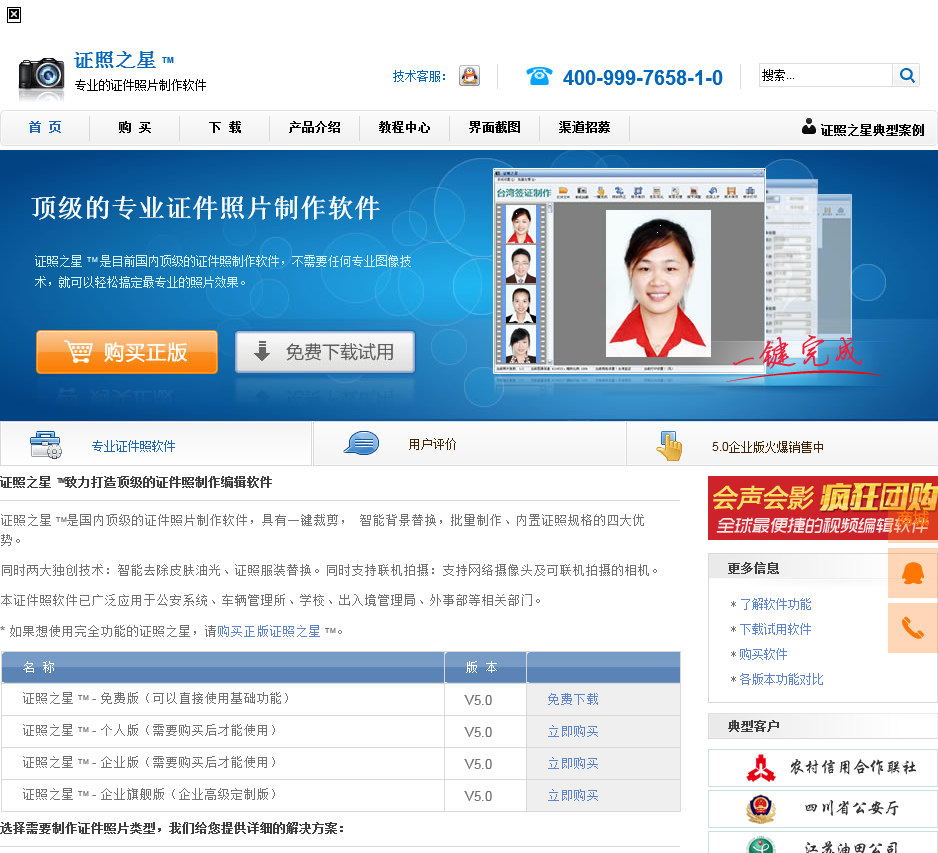Click the 免费下载试用 button

tap(325, 352)
